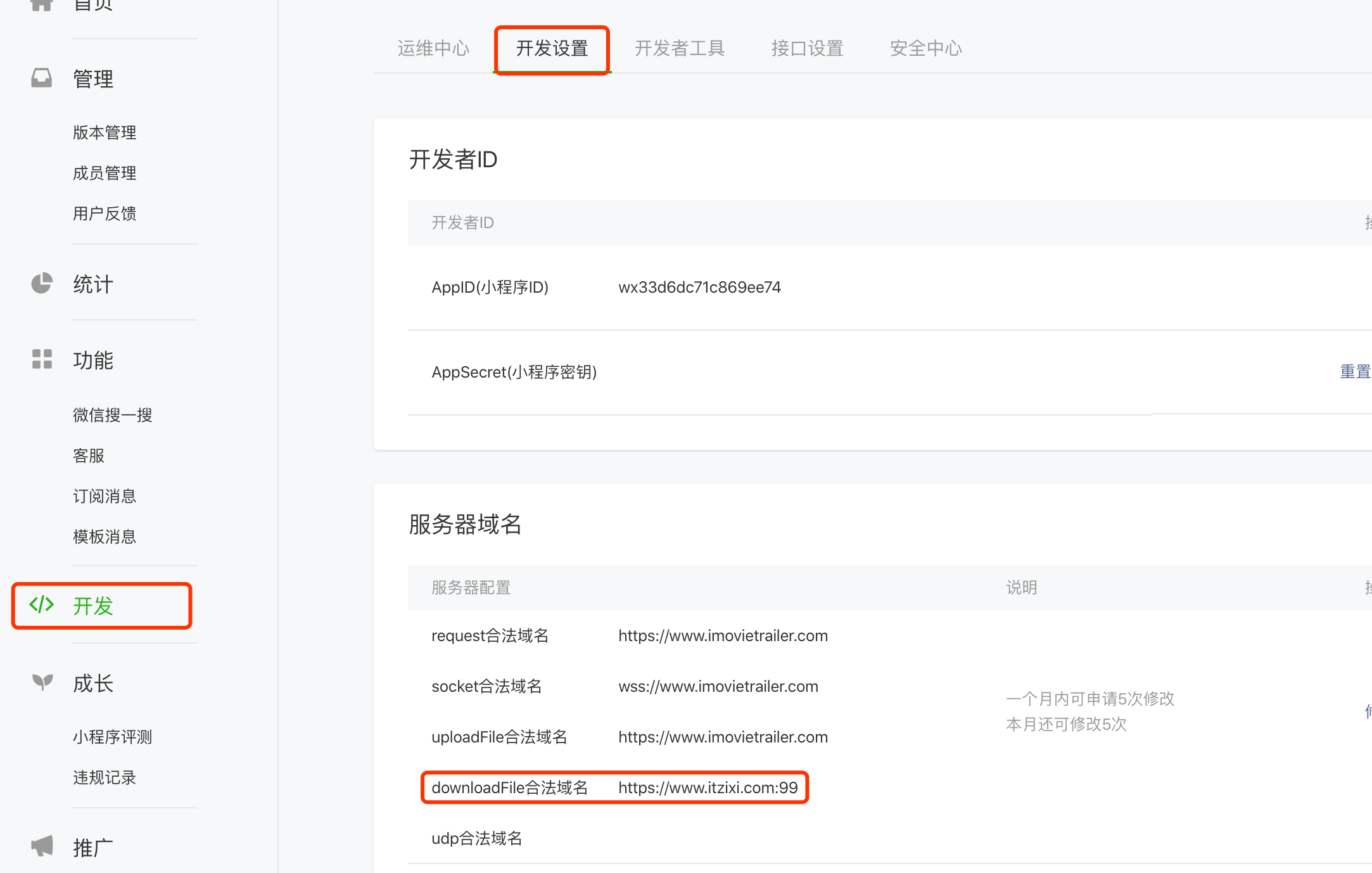Open 成员管理 in sidebar
This screenshot has width=1372, height=873.
click(105, 173)
